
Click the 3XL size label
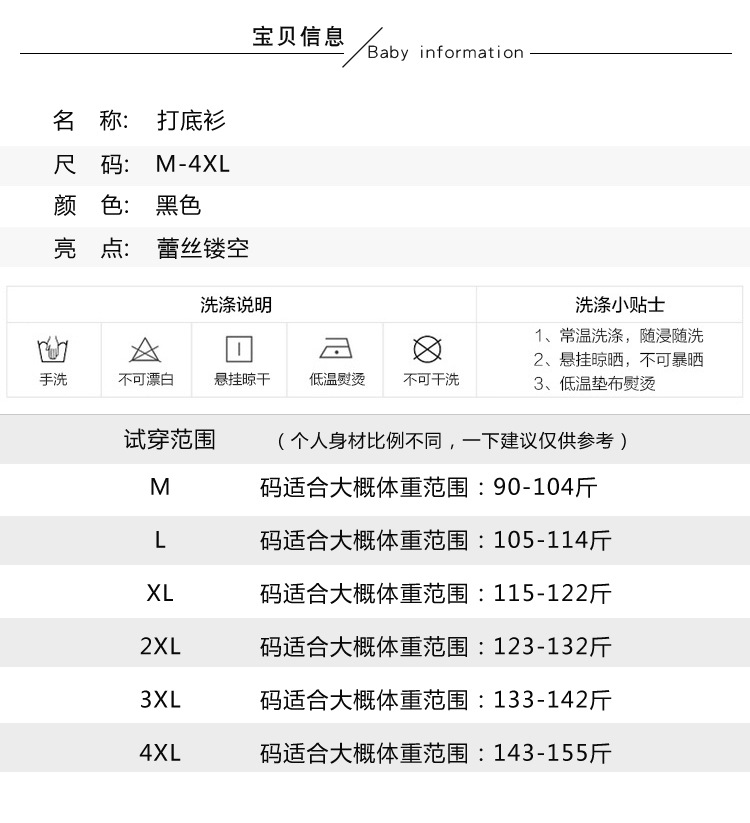[160, 700]
